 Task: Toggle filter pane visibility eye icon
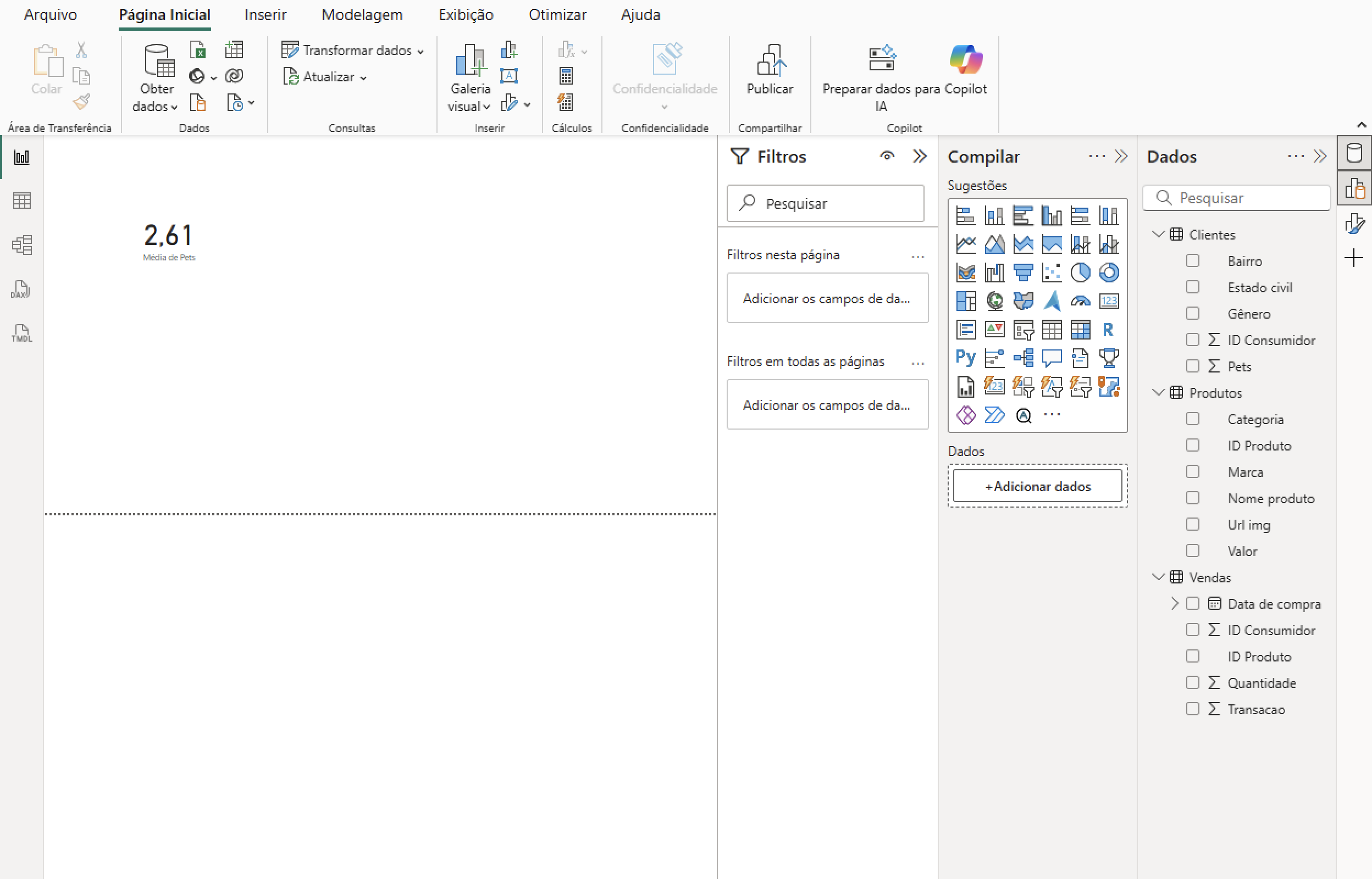(887, 156)
